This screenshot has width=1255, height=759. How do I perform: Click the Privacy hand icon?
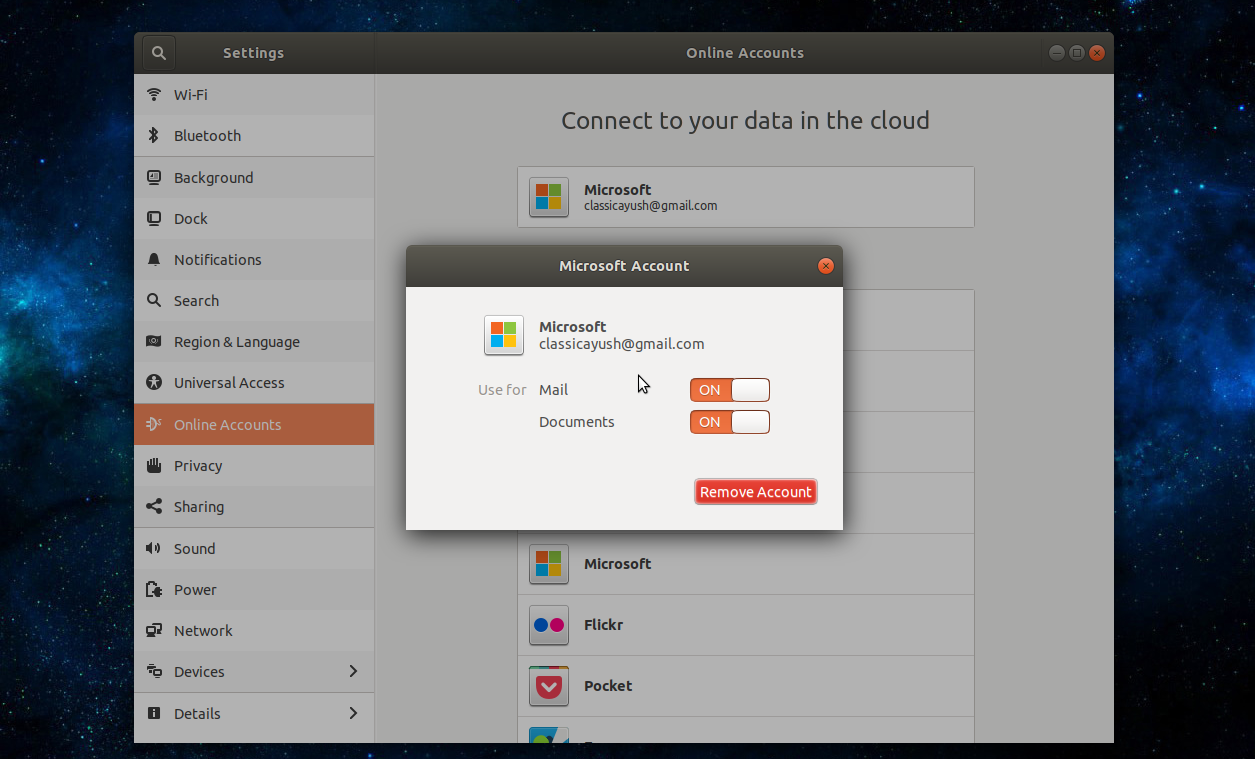(x=154, y=465)
